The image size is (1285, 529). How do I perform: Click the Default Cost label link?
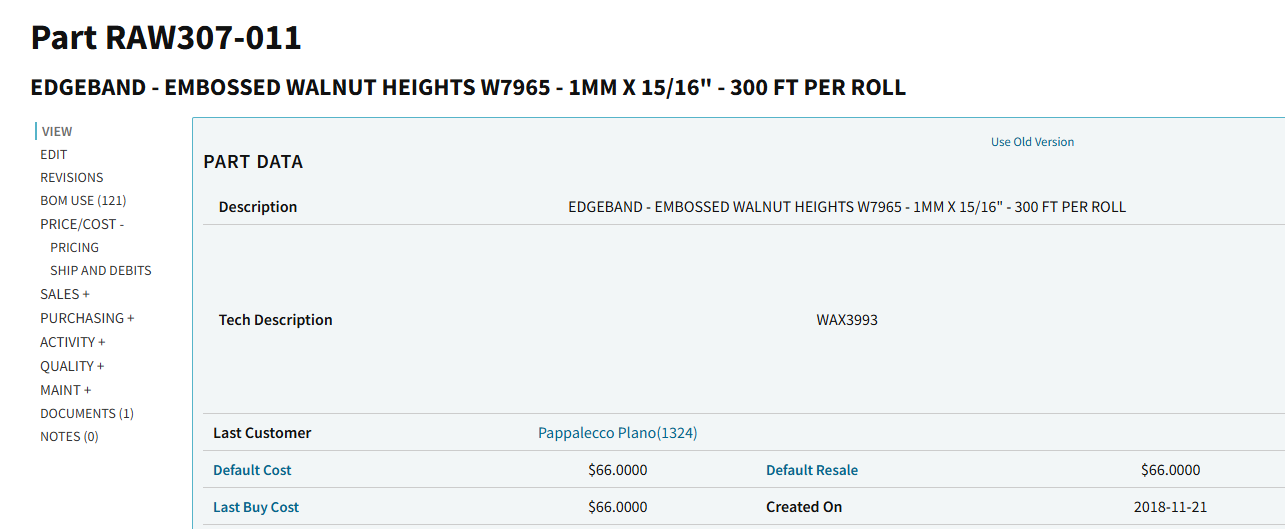click(x=252, y=470)
